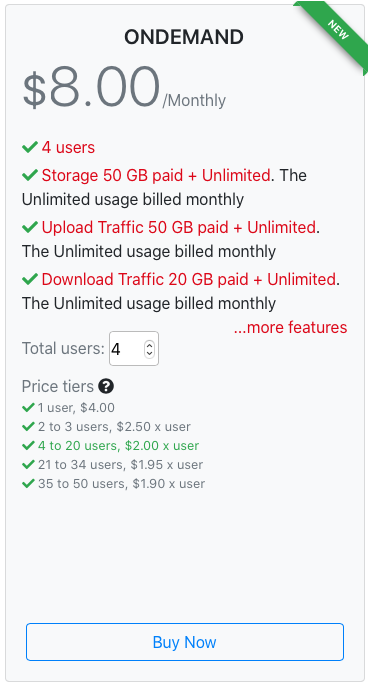Image resolution: width=371 pixels, height=688 pixels.
Task: Click the Price tiers help question-mark icon
Action: 106,387
